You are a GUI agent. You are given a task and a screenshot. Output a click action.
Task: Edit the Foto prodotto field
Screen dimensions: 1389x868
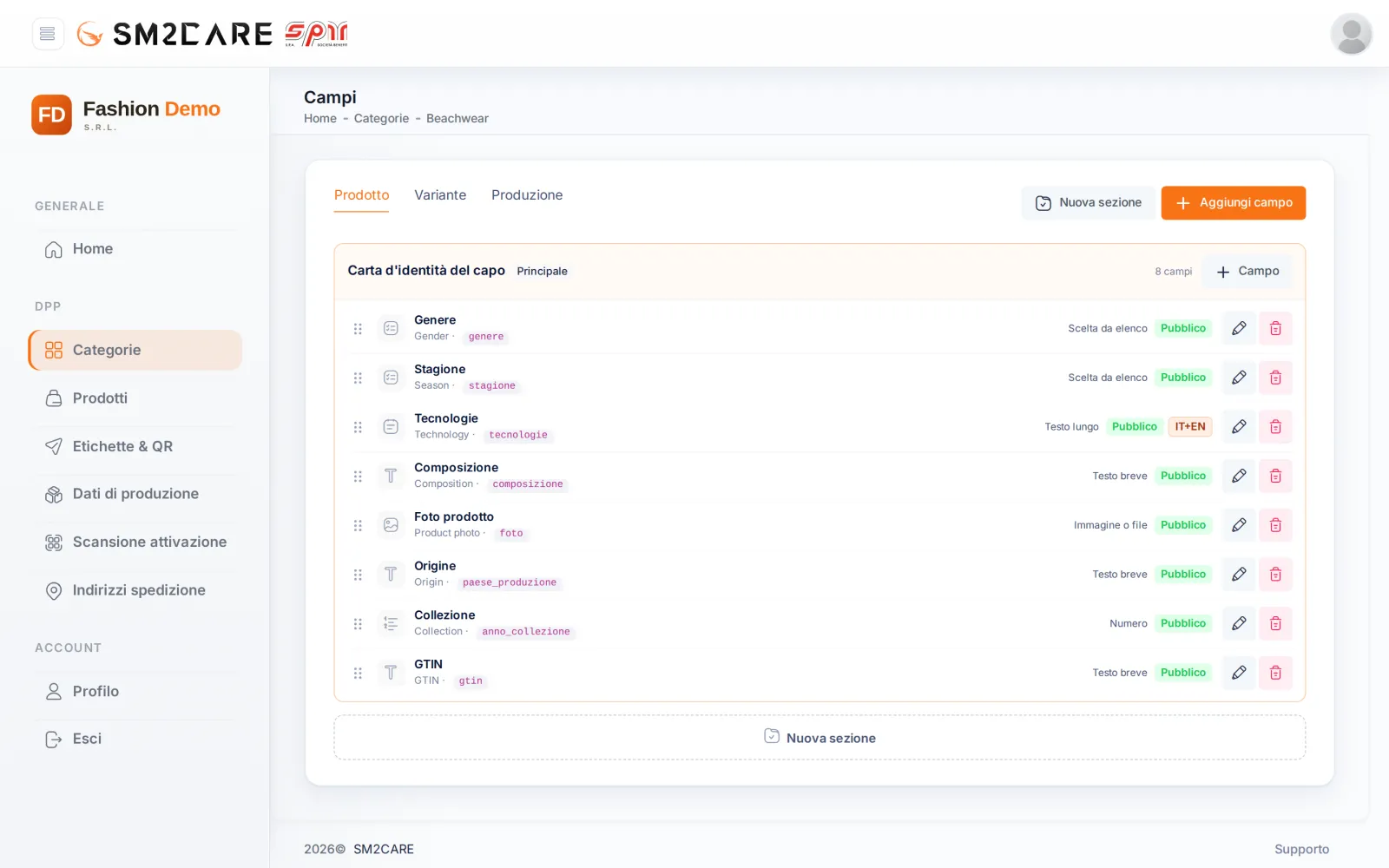coord(1239,525)
